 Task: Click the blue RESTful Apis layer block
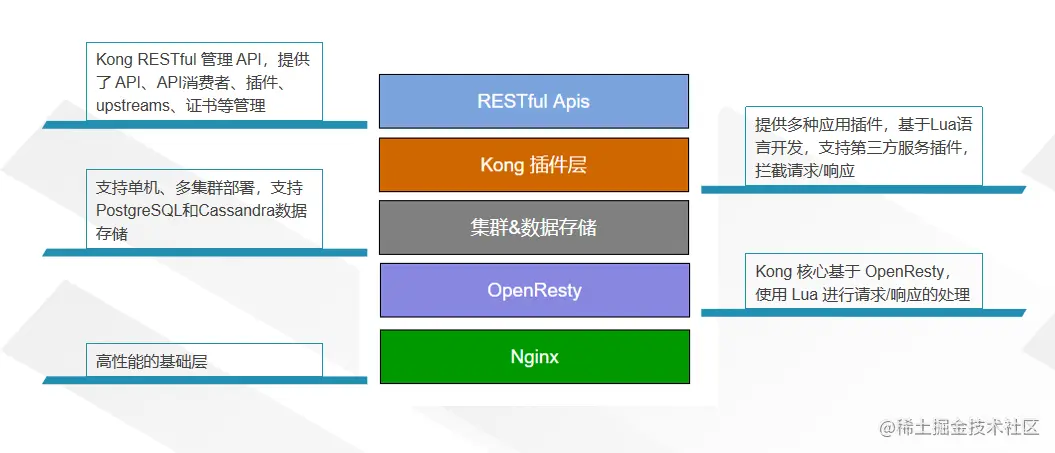coord(534,101)
